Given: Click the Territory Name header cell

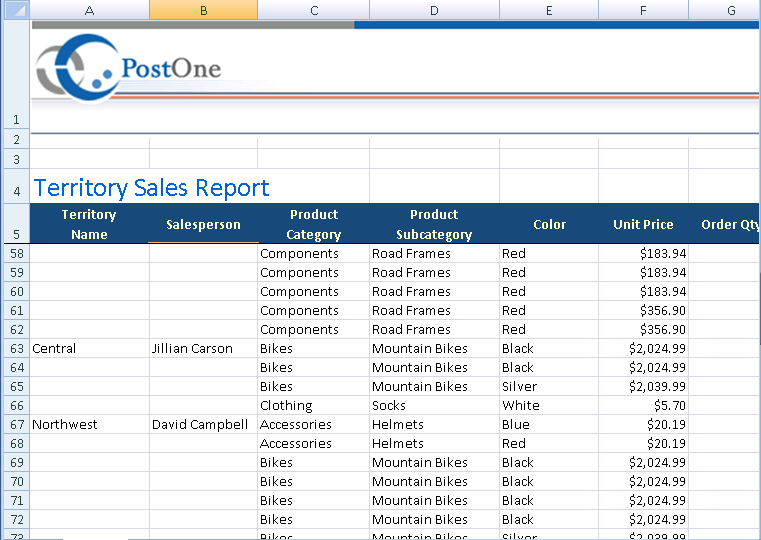Looking at the screenshot, I should tap(89, 224).
